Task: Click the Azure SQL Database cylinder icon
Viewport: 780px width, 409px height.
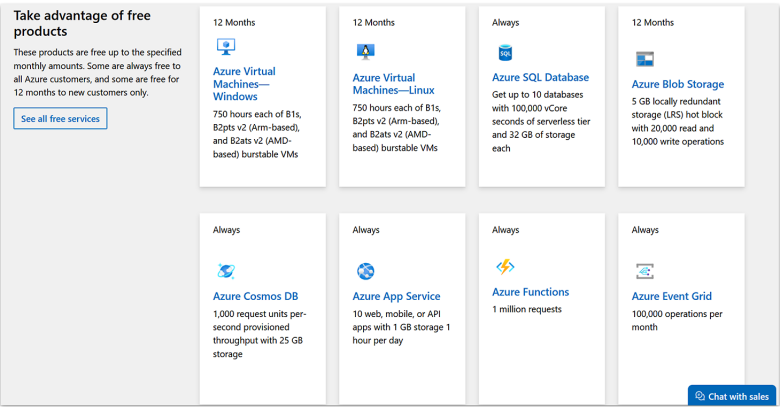Action: tap(505, 53)
